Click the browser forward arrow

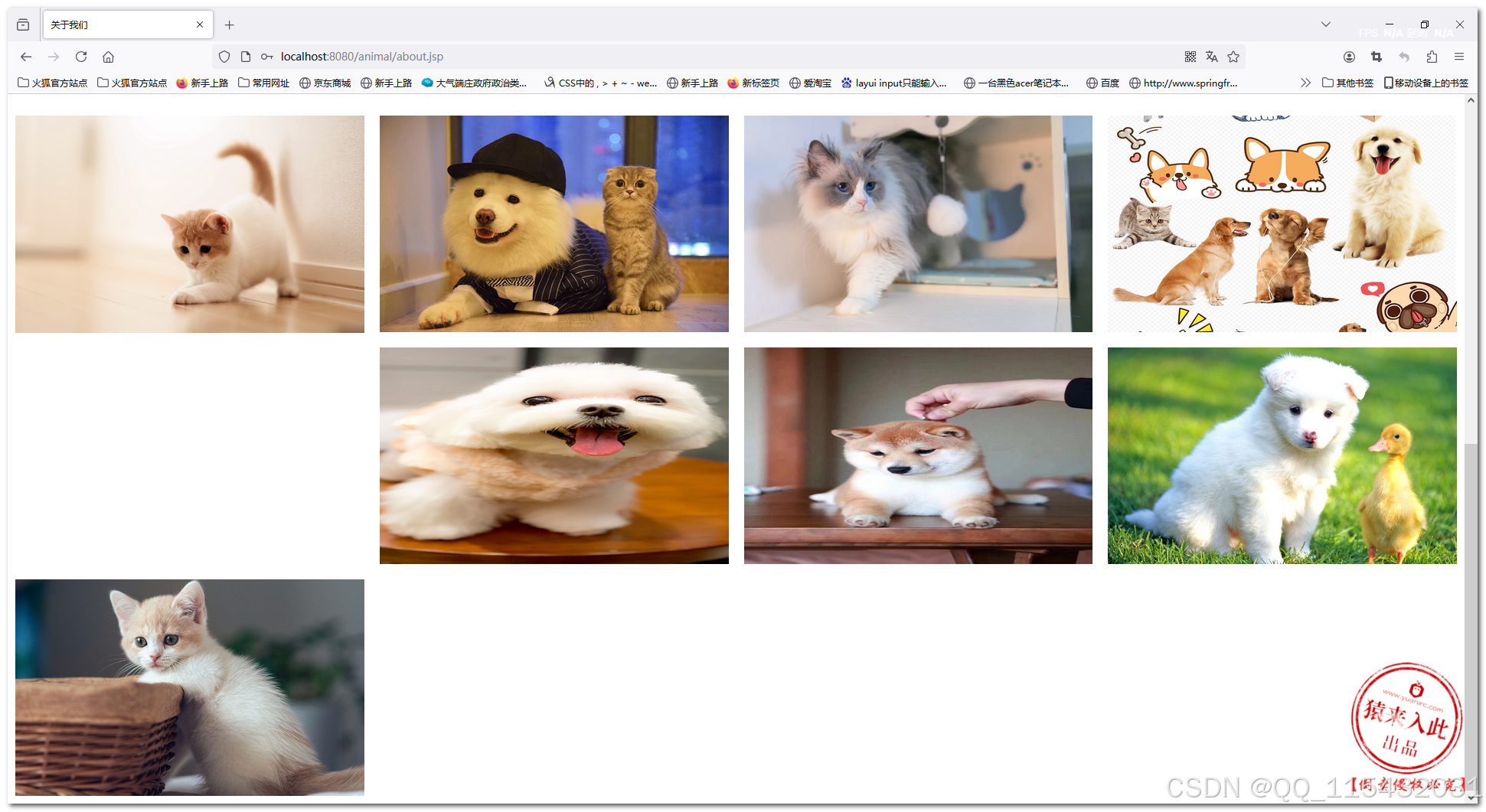click(x=54, y=57)
